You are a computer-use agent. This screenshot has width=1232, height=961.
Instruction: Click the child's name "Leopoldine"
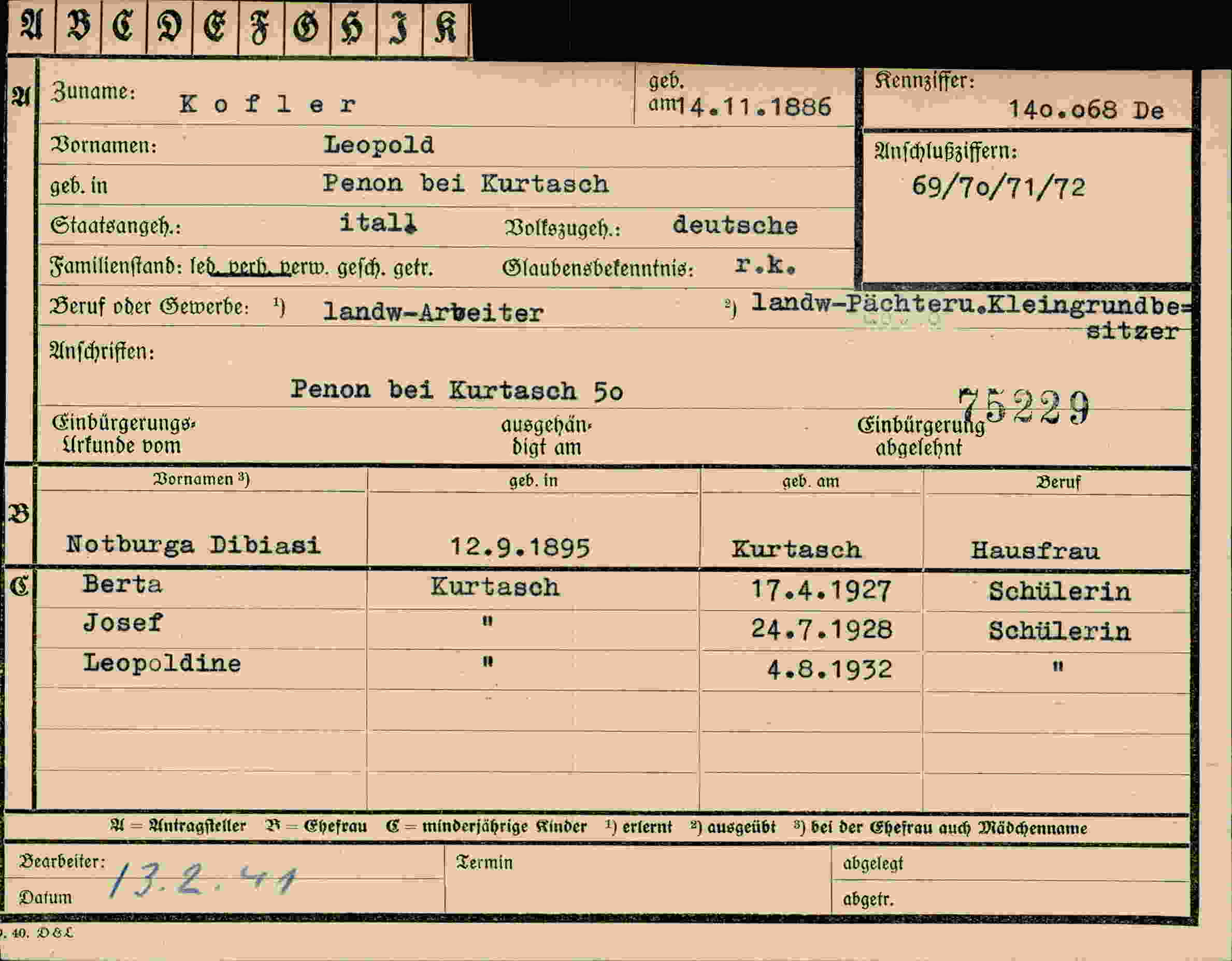click(x=162, y=663)
